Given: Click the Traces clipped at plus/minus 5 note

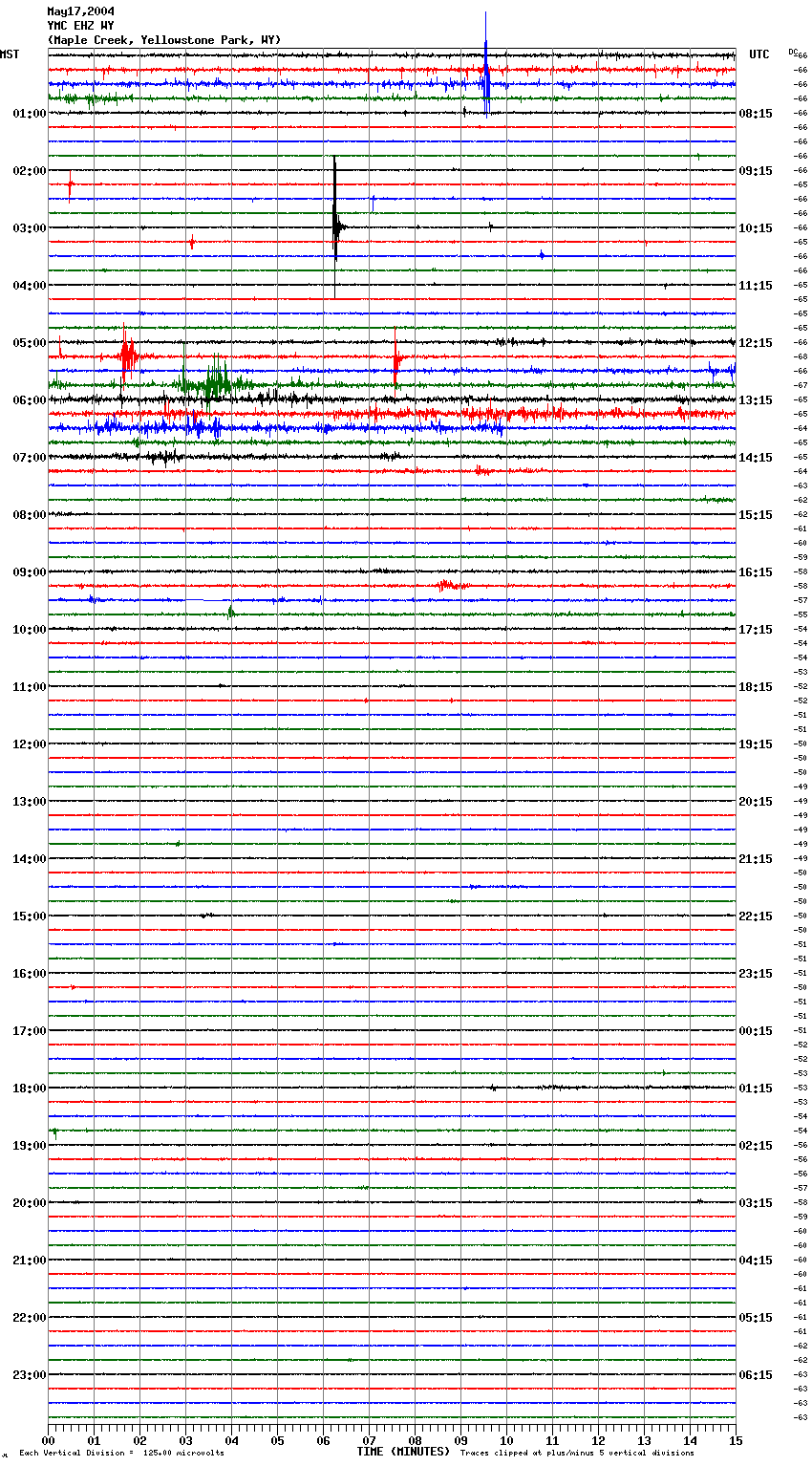Looking at the screenshot, I should pos(577,1453).
